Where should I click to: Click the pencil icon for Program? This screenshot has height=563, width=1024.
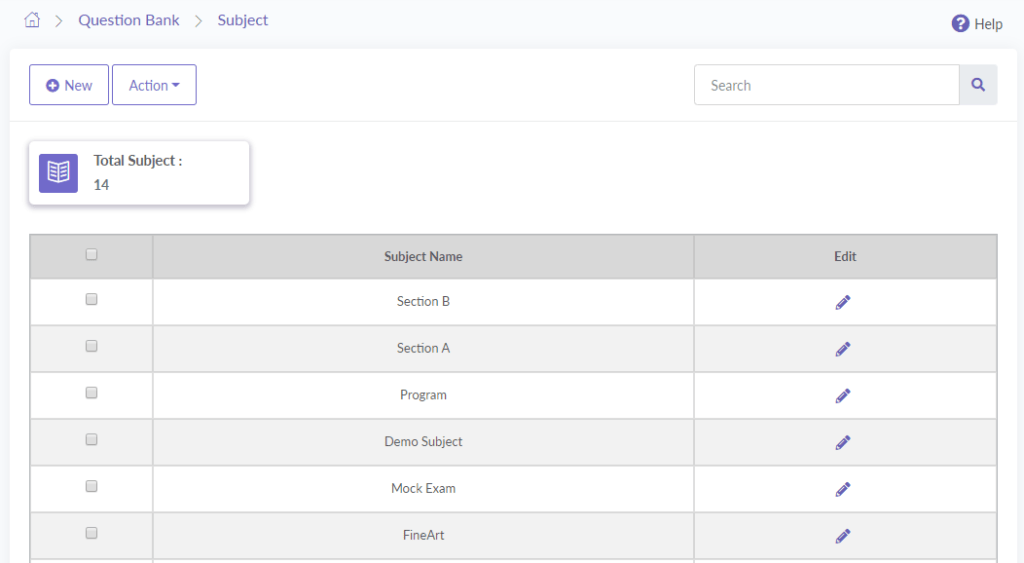843,396
